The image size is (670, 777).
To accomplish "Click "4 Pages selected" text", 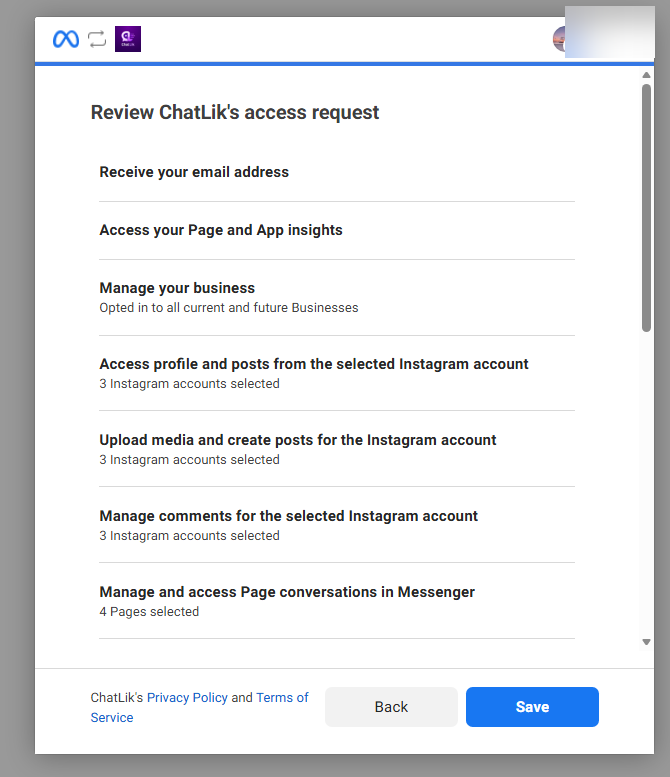I will click(149, 612).
